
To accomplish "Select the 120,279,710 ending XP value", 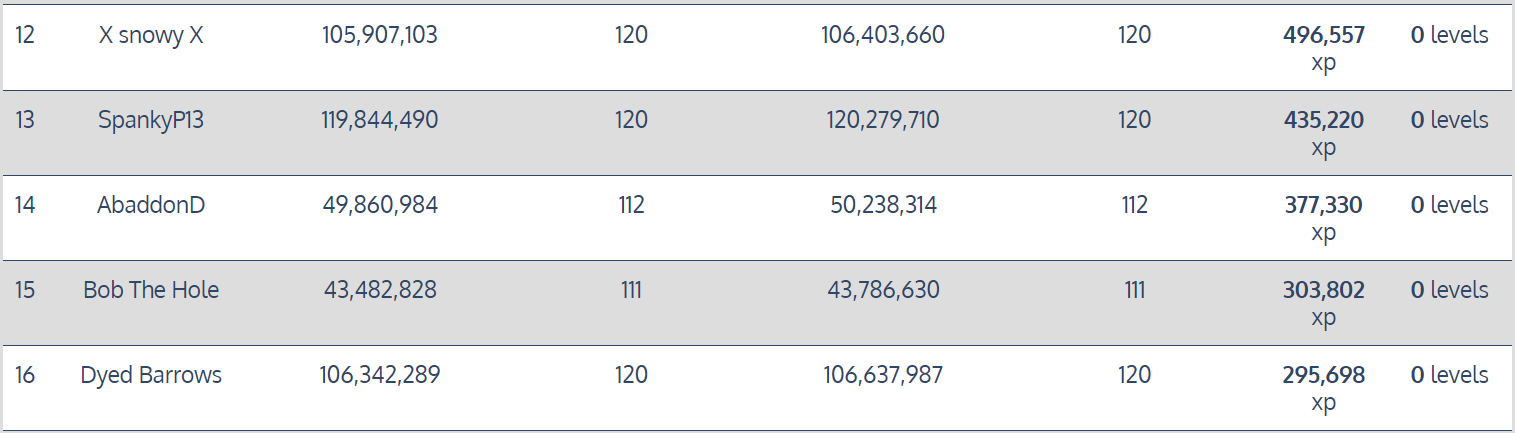I will pyautogui.click(x=882, y=120).
